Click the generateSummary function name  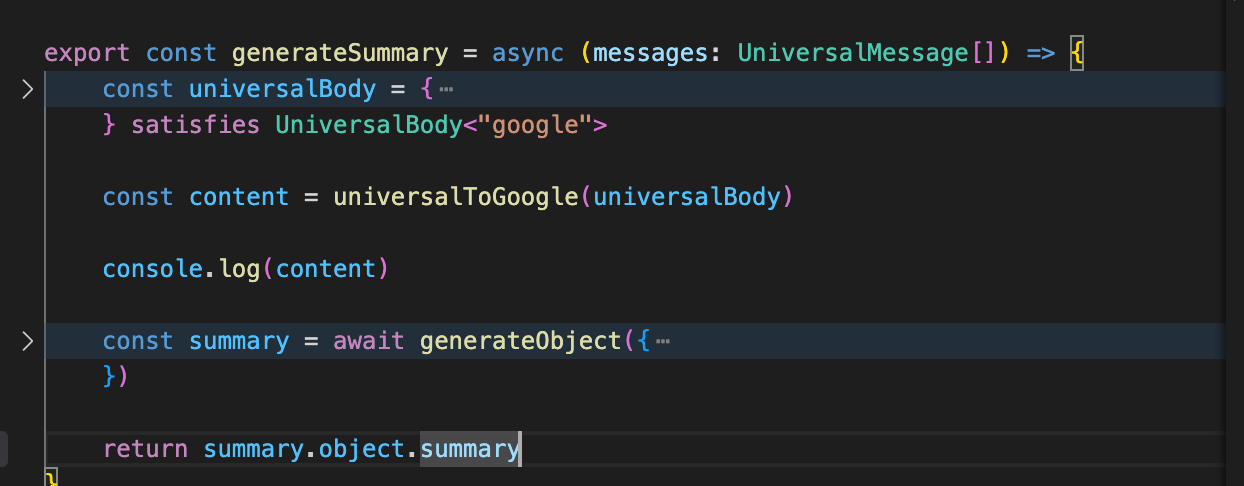click(339, 53)
